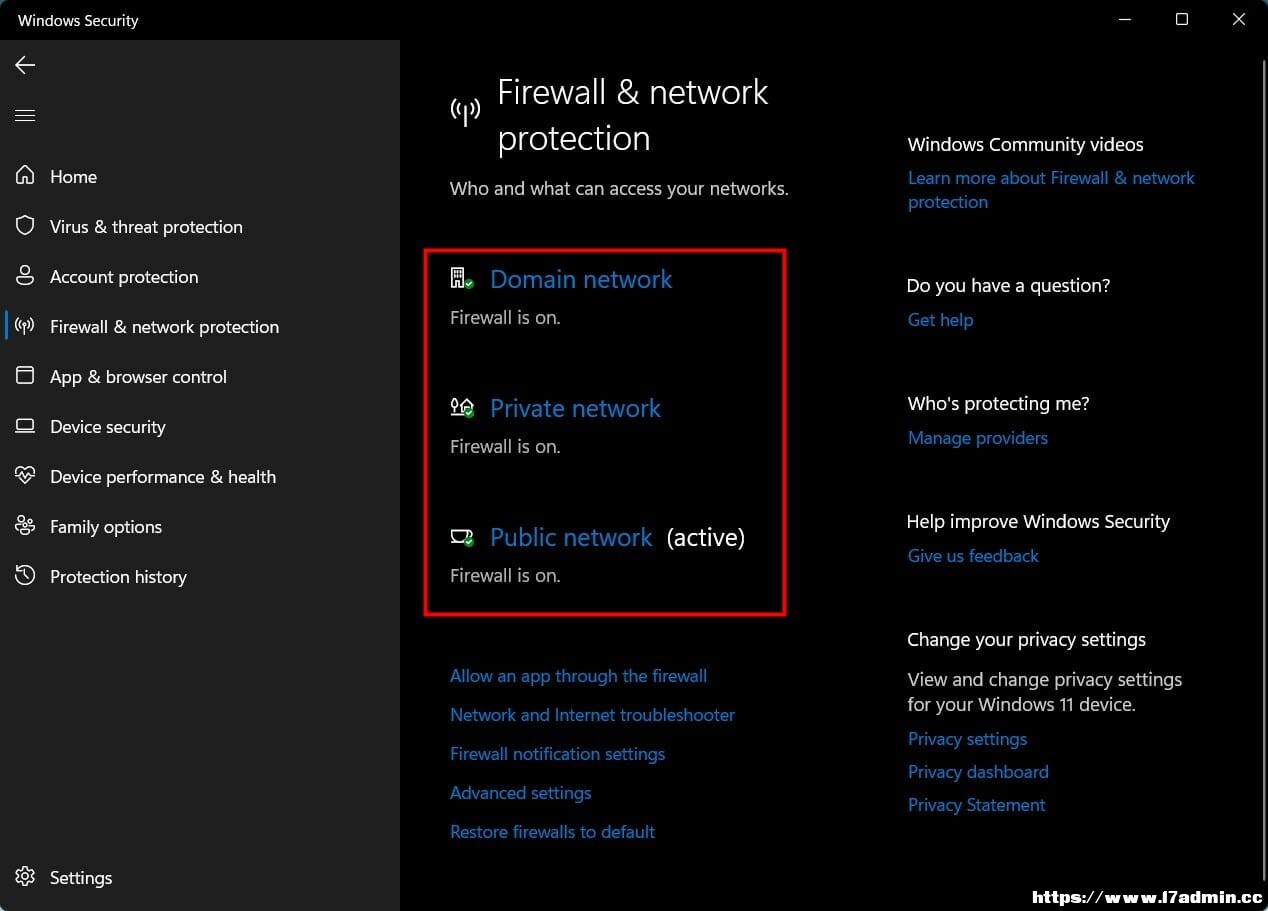Select the Virus & threat protection shield icon
This screenshot has height=911, width=1268.
click(25, 226)
